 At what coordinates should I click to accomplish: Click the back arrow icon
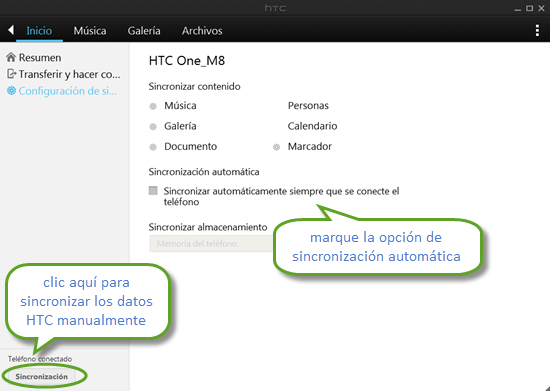[x=11, y=30]
